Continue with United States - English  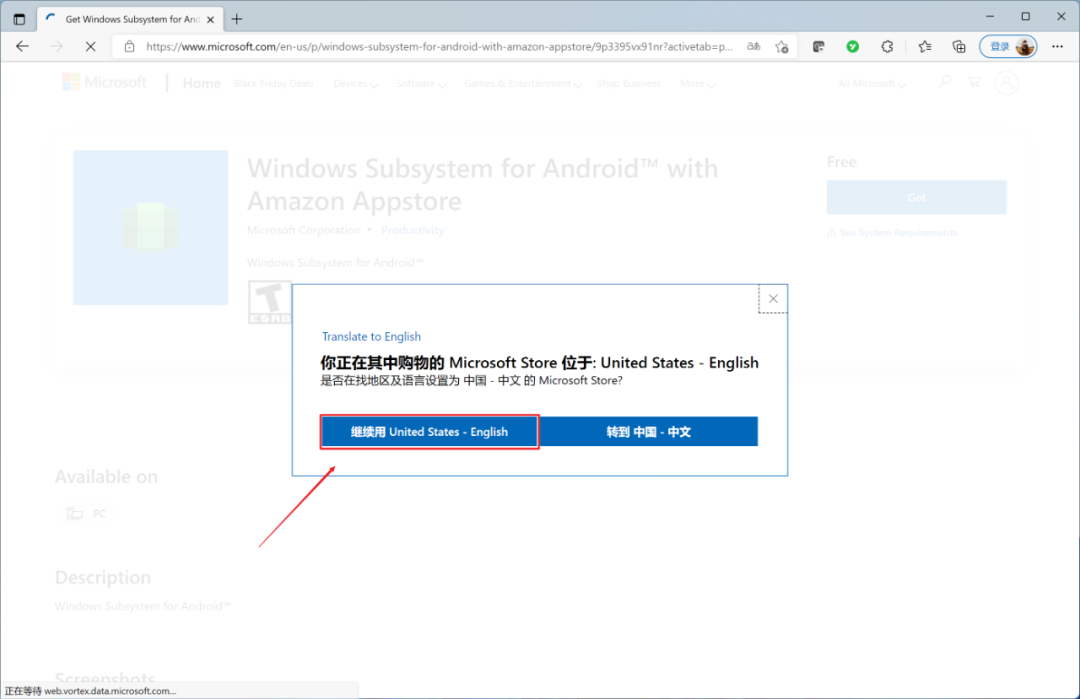pyautogui.click(x=429, y=432)
